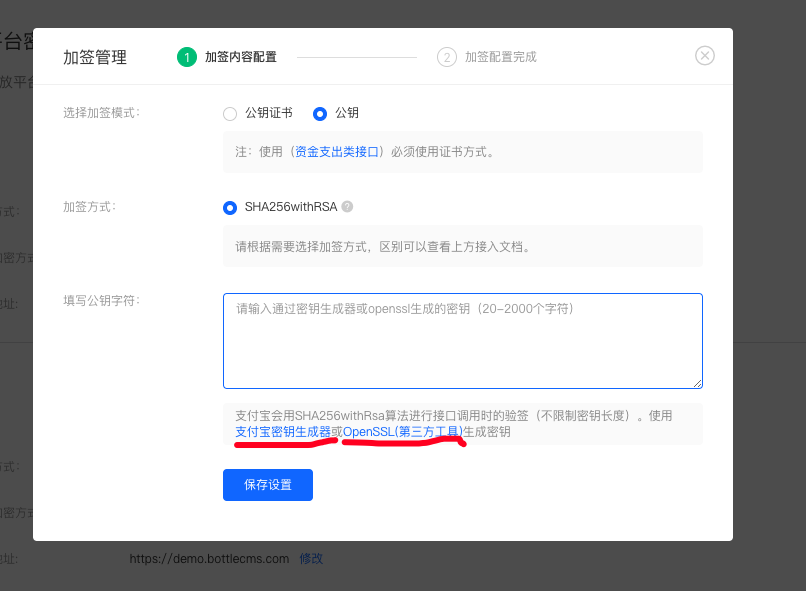806x591 pixels.
Task: Focus the public key character input field
Action: tap(462, 340)
